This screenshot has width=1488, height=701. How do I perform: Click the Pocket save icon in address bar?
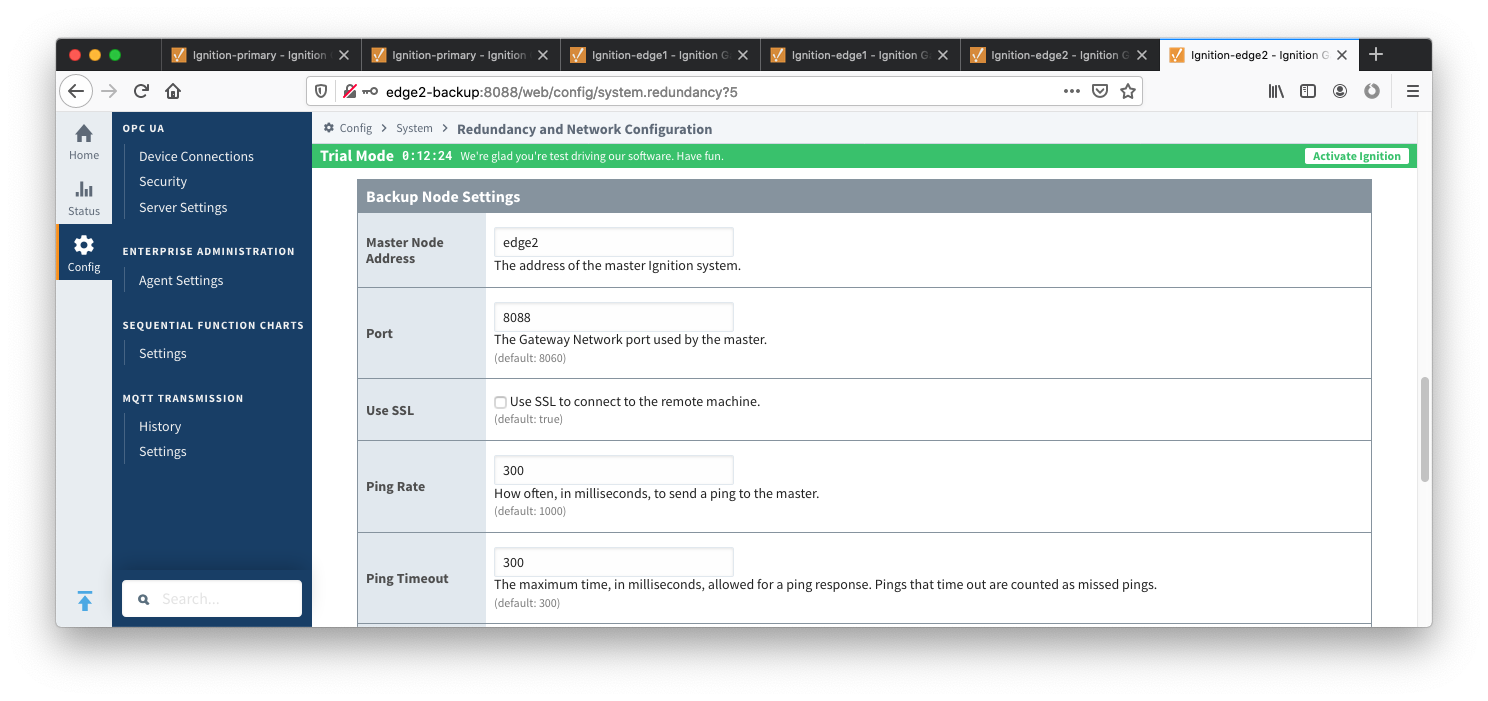tap(1100, 91)
